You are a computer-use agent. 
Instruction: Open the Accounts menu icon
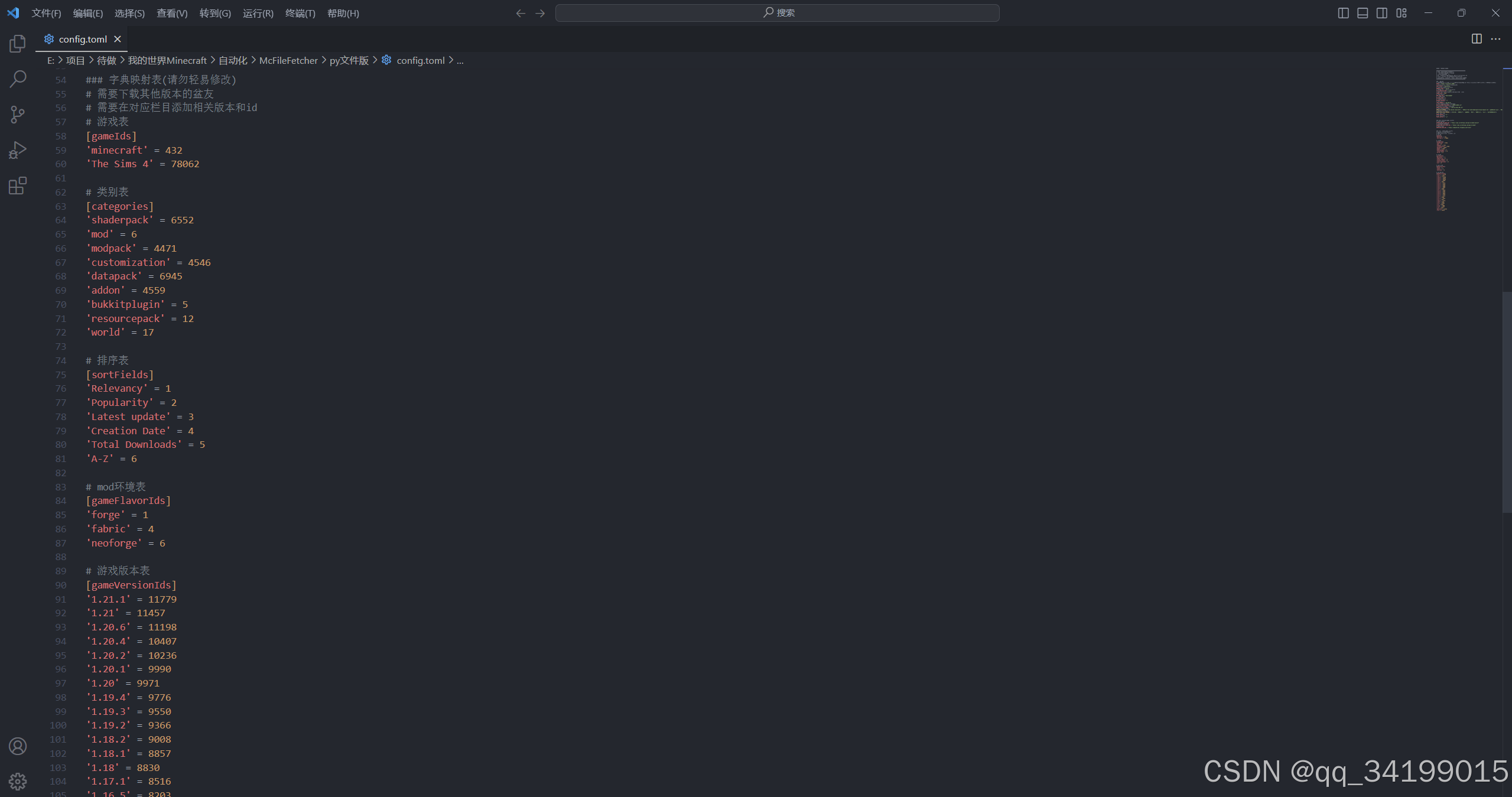click(x=18, y=746)
